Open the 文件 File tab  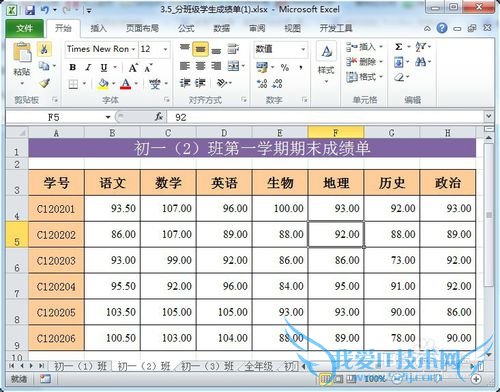[x=24, y=28]
